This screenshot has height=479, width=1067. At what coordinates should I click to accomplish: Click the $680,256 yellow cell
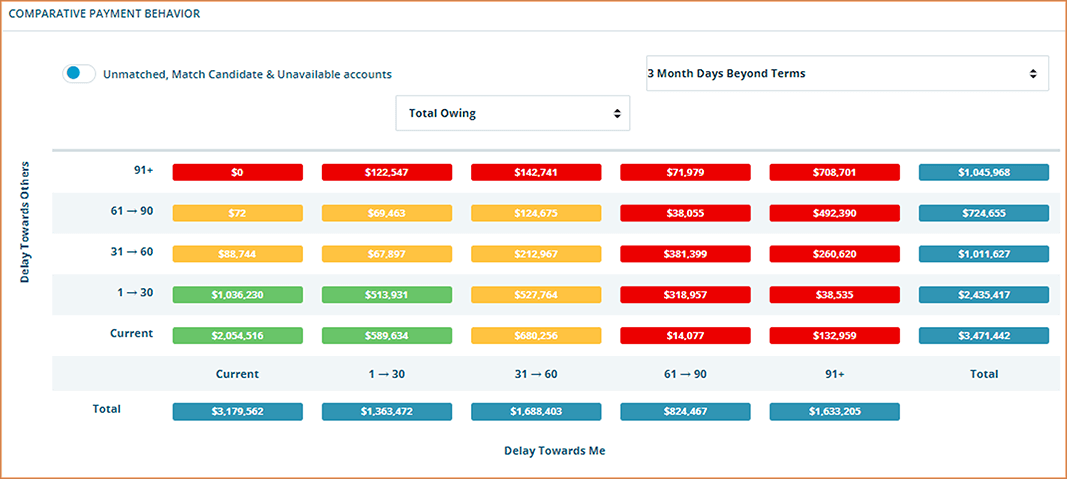[536, 335]
